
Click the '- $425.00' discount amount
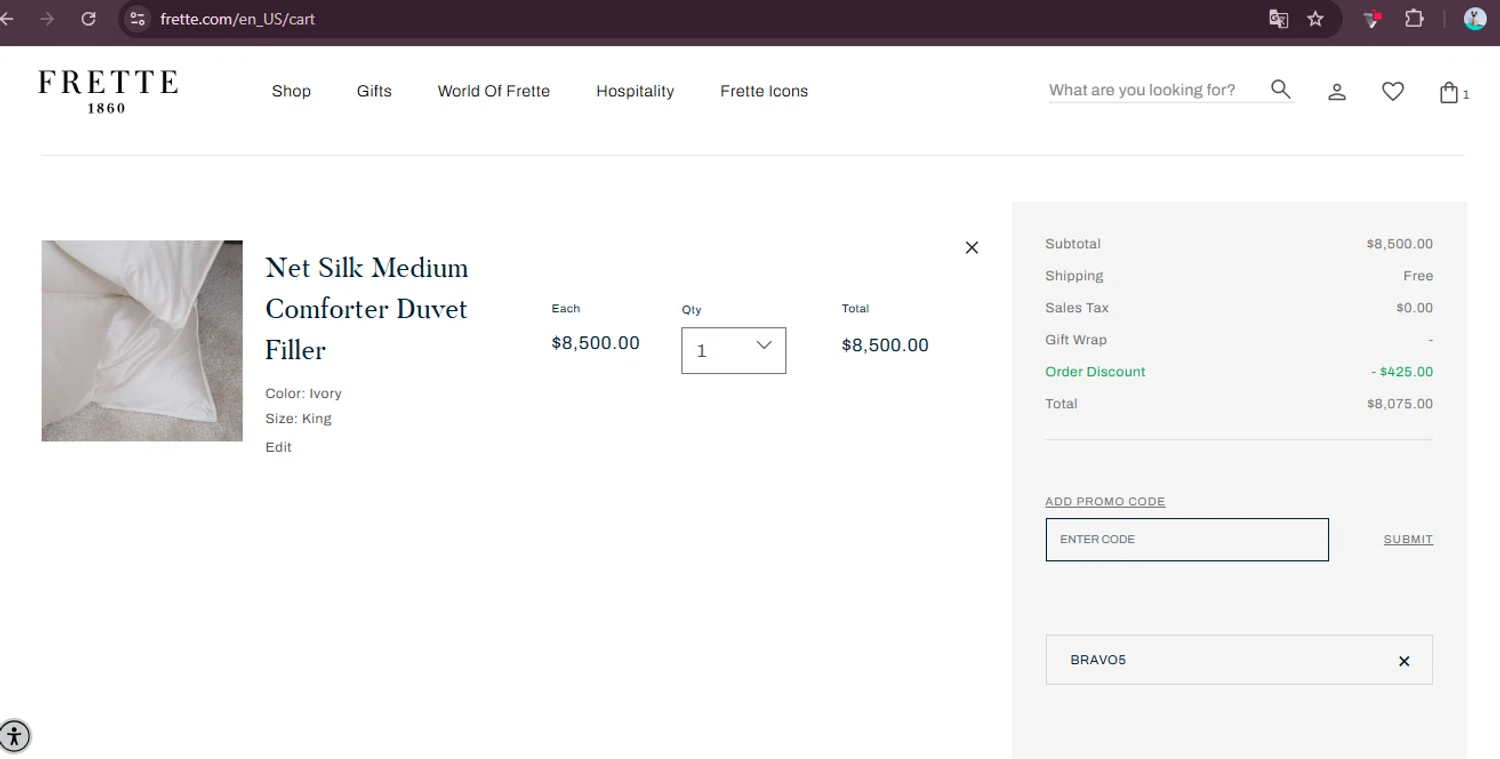(x=1402, y=372)
